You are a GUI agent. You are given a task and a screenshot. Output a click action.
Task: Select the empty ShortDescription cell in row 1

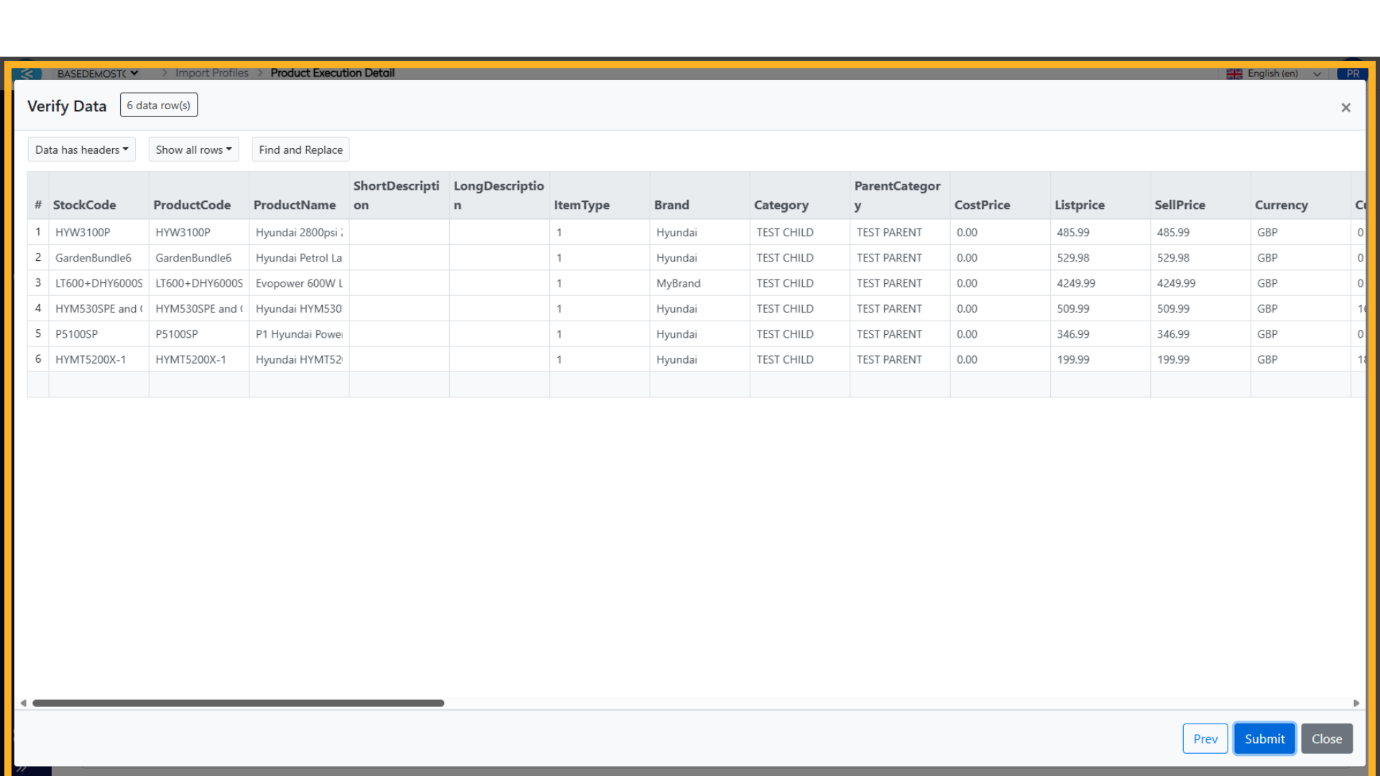pos(399,232)
